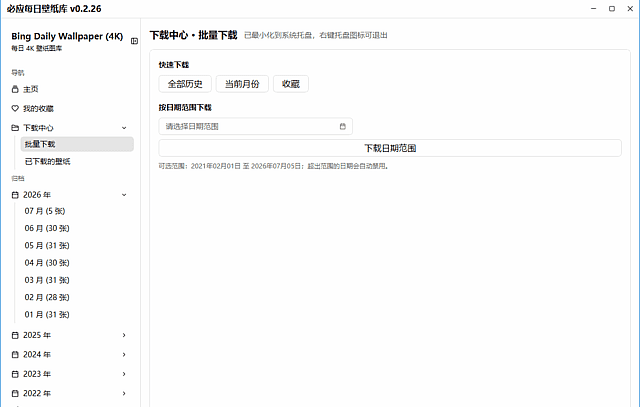Select the 批量下载 submenu item

(77, 144)
